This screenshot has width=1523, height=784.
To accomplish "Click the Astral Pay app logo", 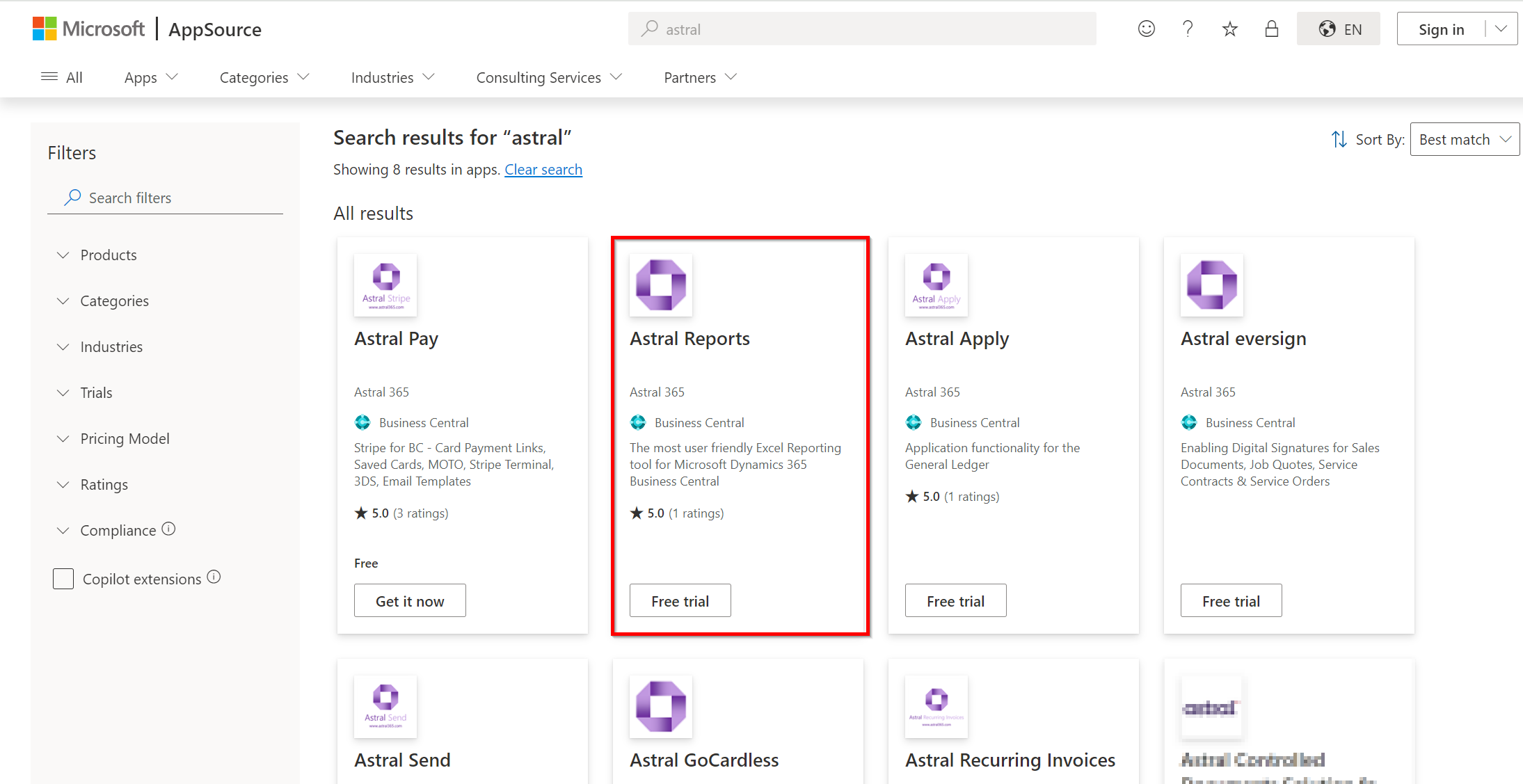I will (385, 285).
